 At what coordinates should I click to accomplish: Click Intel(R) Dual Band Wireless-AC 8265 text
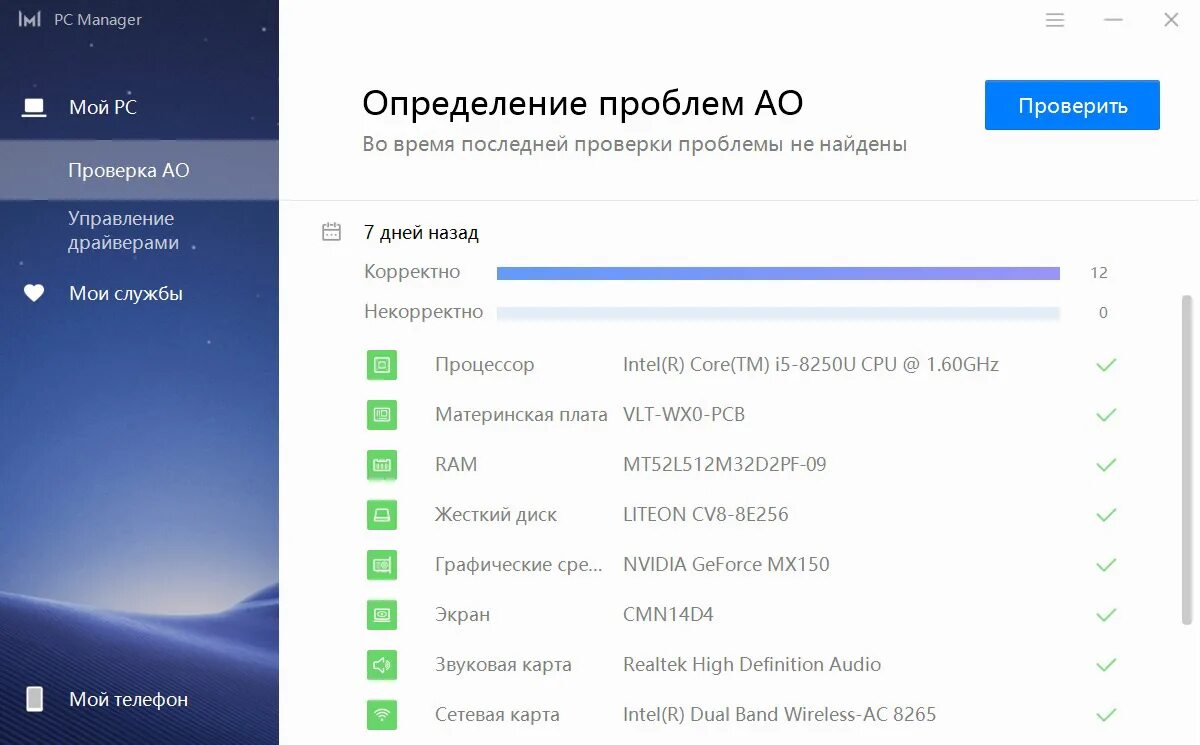[x=780, y=714]
